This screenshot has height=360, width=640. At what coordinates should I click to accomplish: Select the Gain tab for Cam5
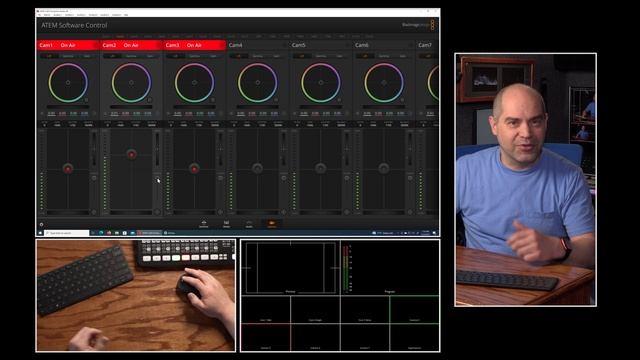coord(340,56)
